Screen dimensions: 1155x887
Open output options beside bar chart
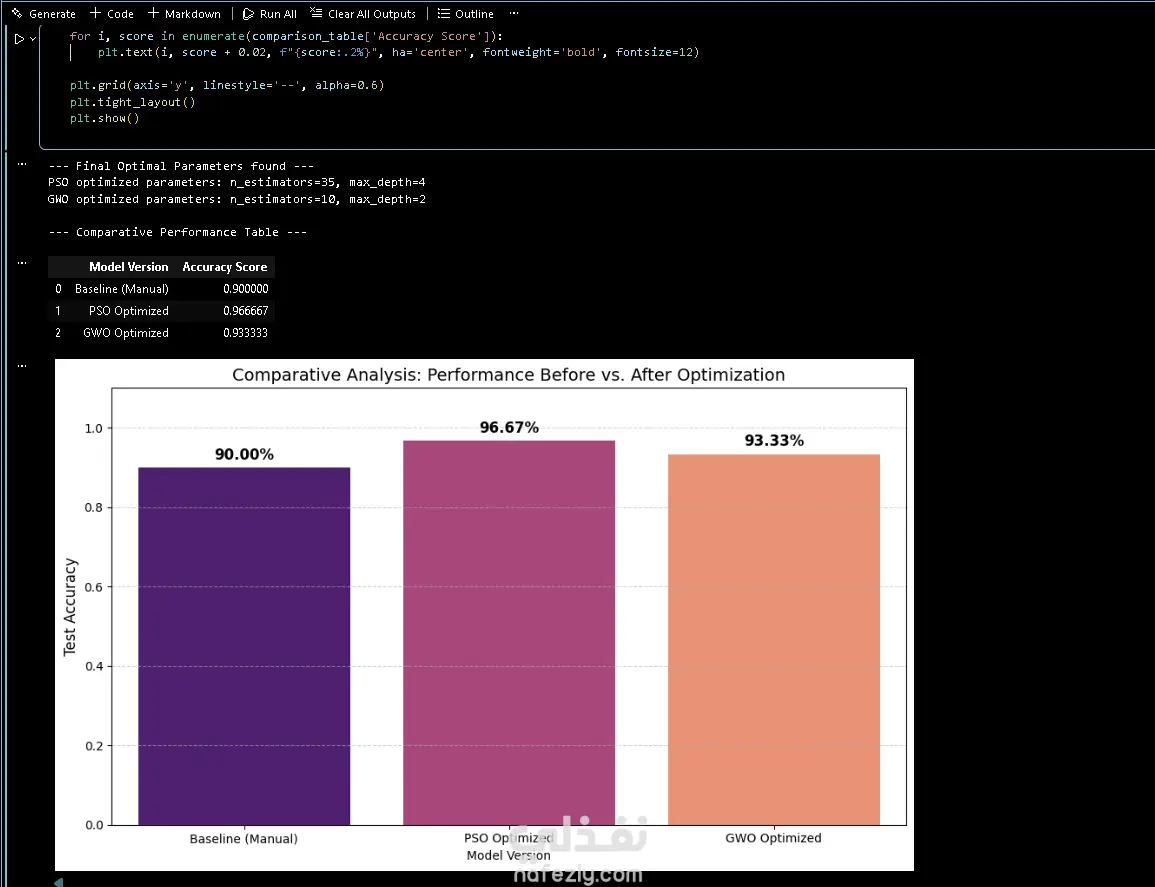(22, 365)
